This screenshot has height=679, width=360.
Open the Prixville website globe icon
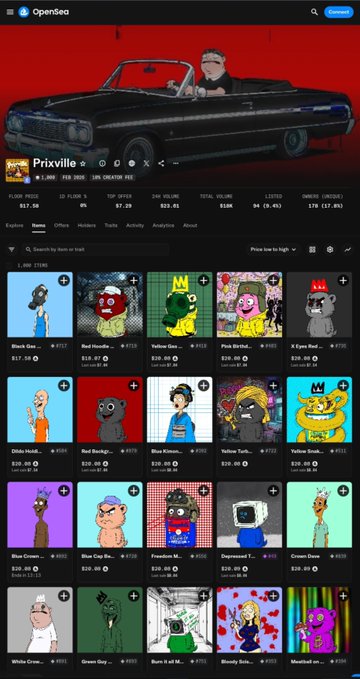tap(132, 163)
